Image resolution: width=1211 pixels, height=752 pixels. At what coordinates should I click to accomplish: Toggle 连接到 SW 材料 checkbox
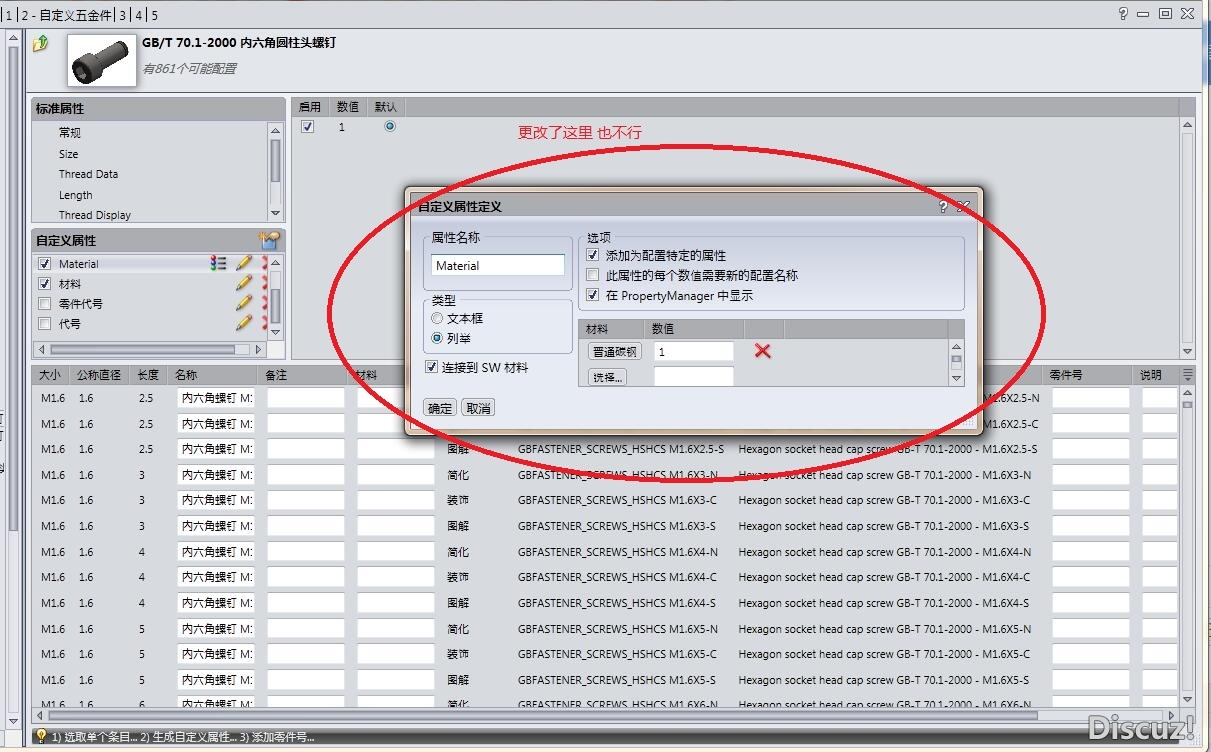pyautogui.click(x=431, y=367)
